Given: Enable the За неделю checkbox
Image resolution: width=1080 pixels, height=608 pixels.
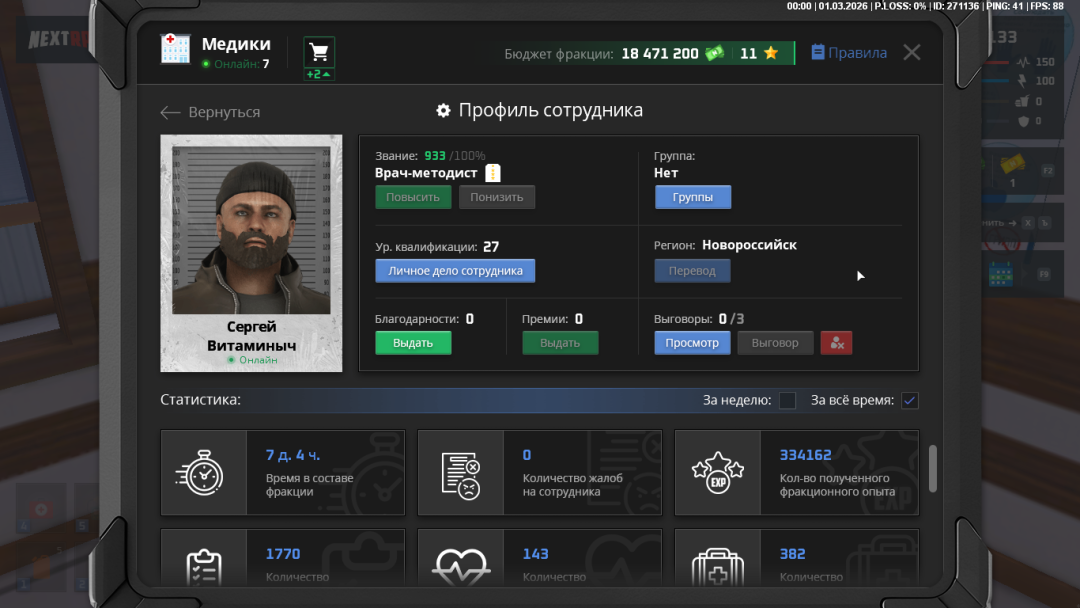Looking at the screenshot, I should coord(788,401).
